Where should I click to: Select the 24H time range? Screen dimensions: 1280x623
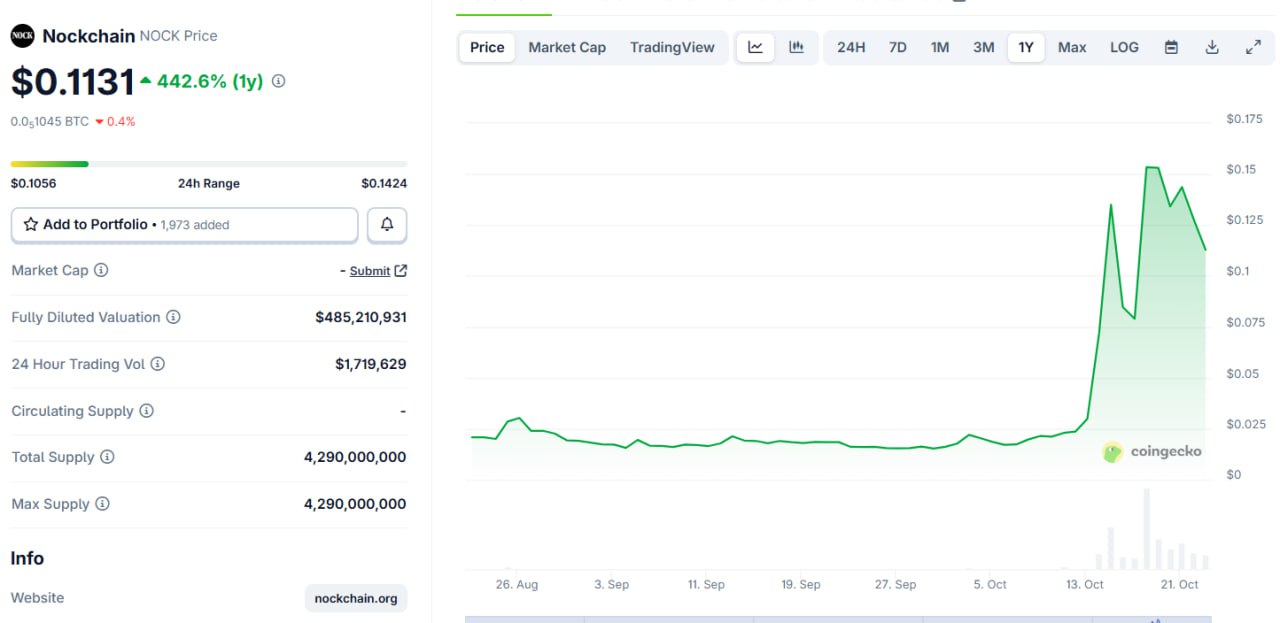[x=851, y=47]
